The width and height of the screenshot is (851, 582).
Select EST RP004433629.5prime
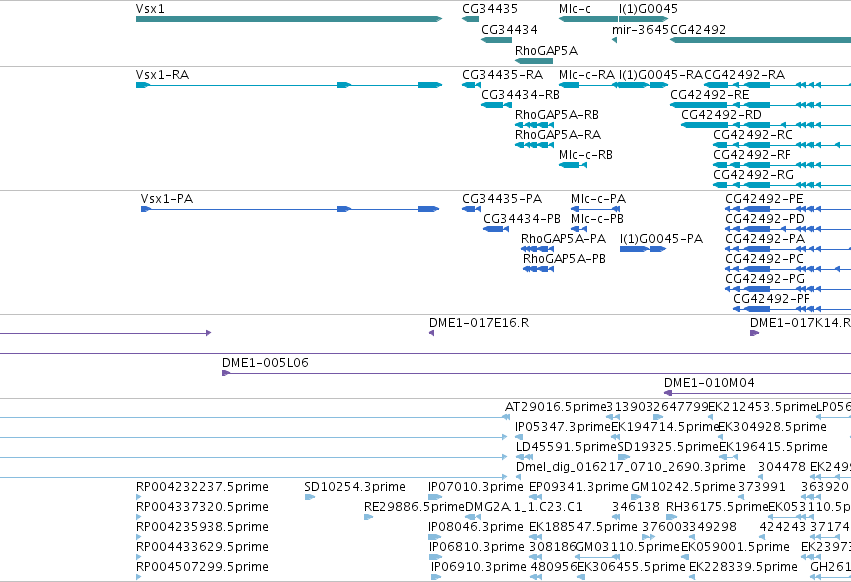(138, 557)
